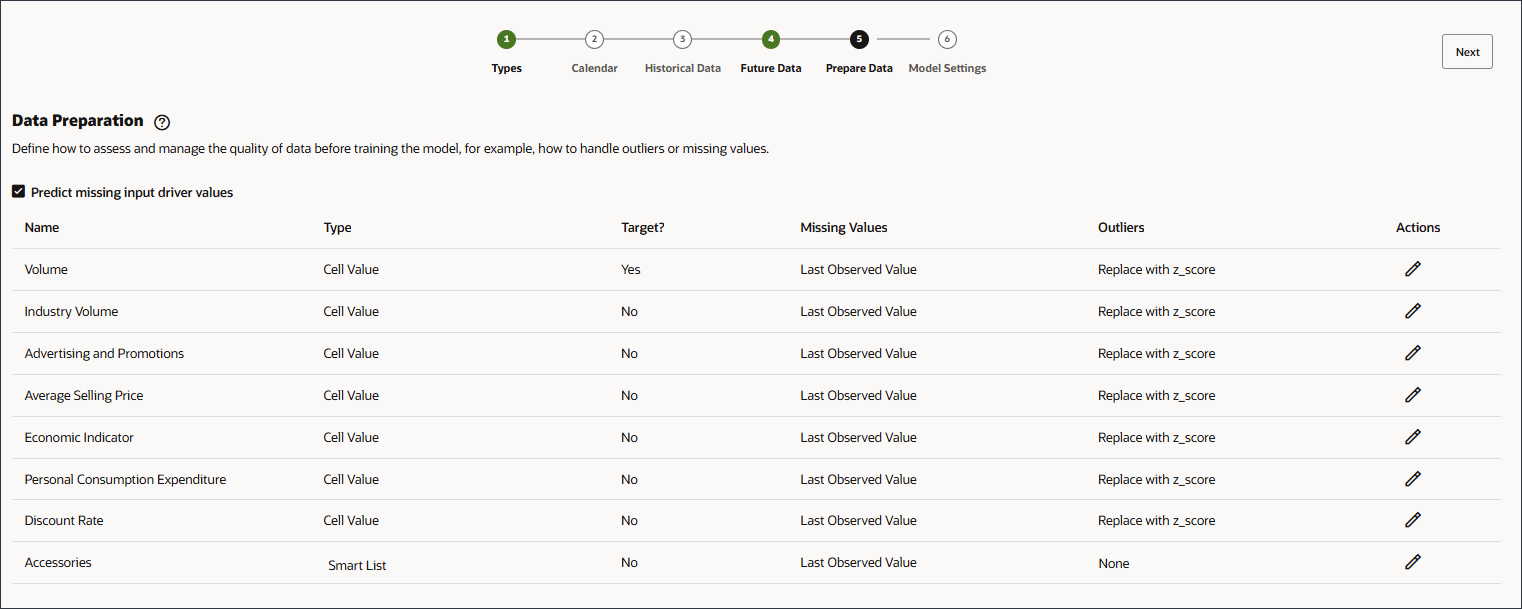Open Data Preparation help icon
This screenshot has width=1522, height=609.
point(162,122)
